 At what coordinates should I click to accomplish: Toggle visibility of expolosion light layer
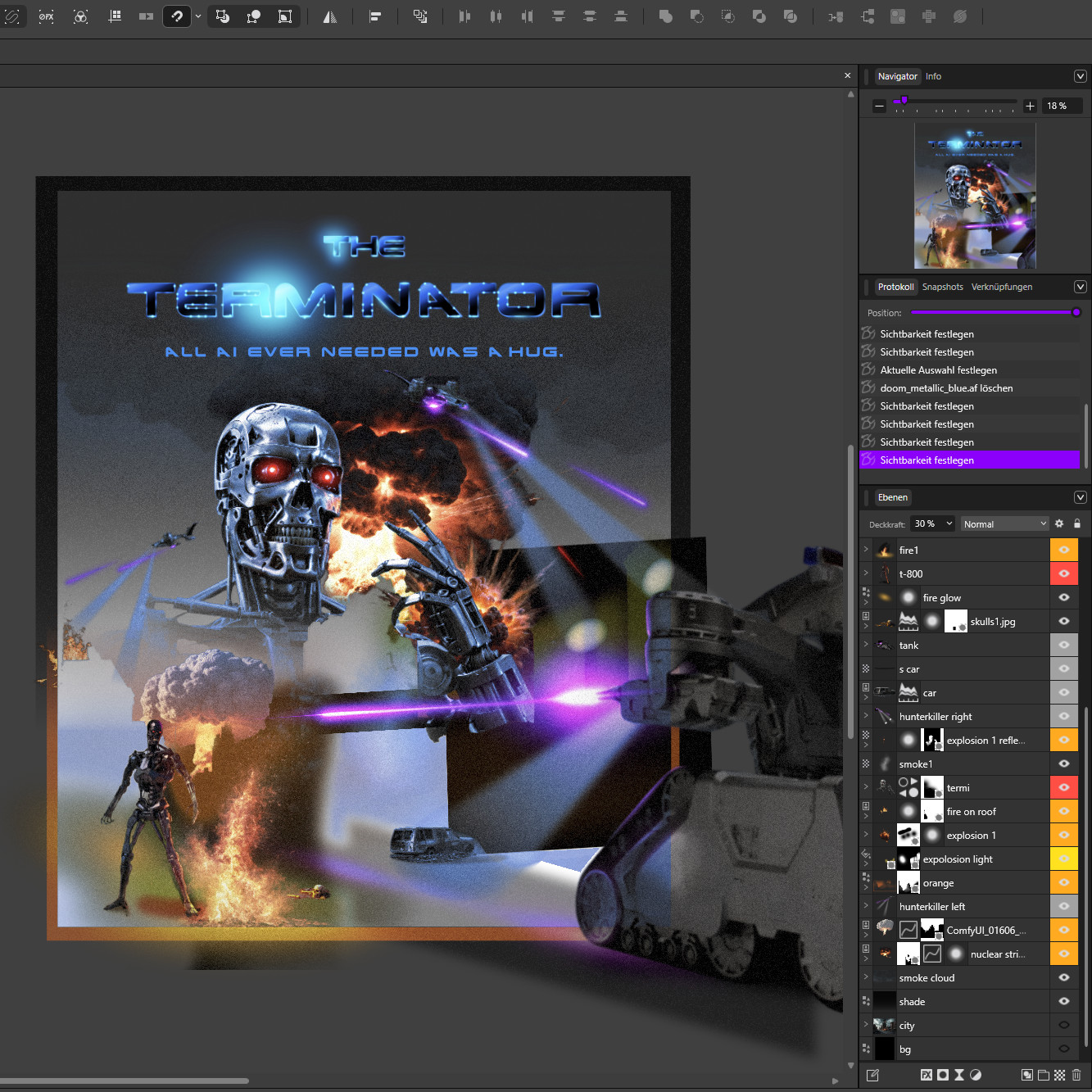[x=1064, y=859]
